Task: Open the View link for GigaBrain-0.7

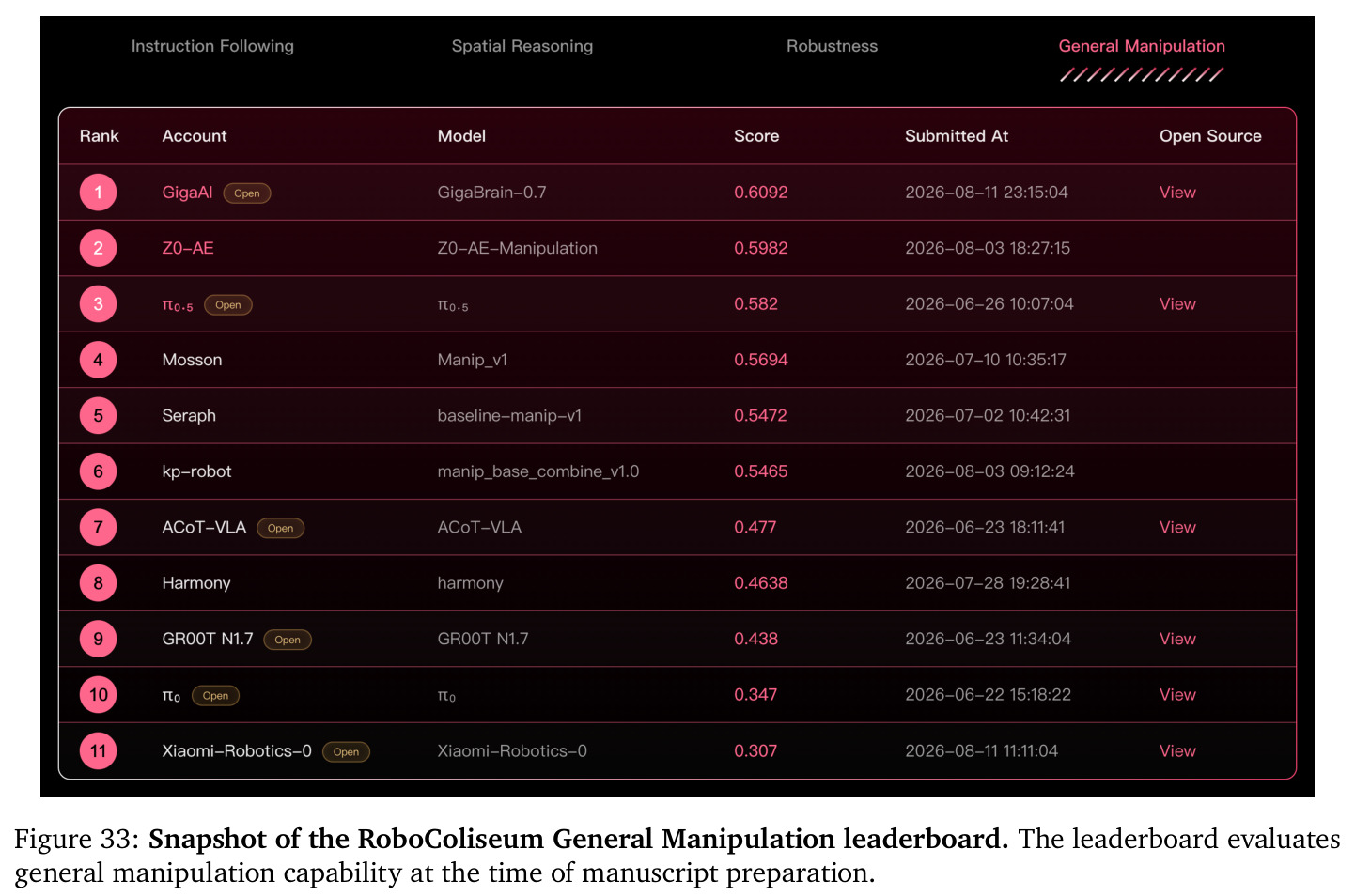Action: (1177, 193)
